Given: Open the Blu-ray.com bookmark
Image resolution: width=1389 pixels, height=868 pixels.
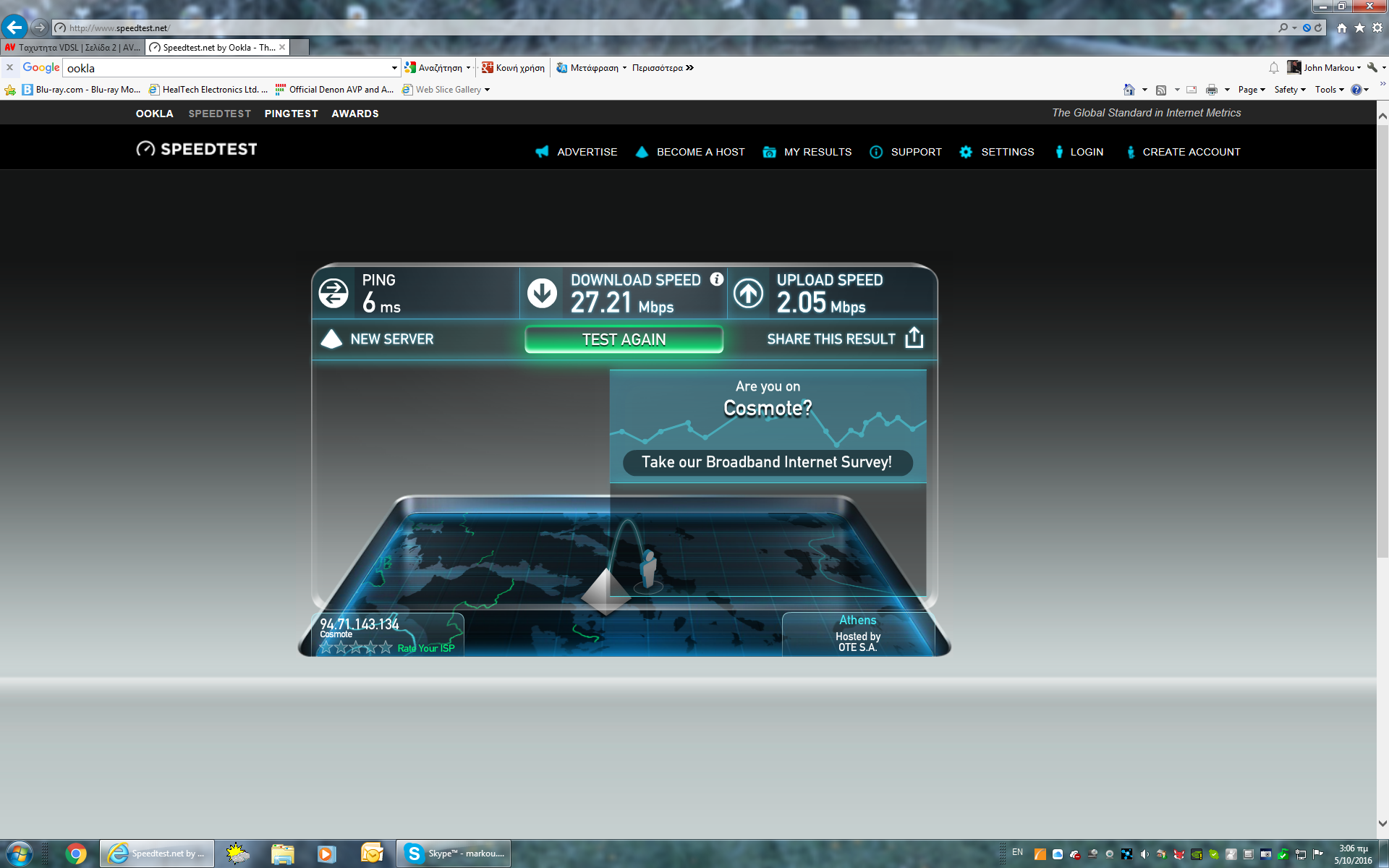Looking at the screenshot, I should pos(81,90).
